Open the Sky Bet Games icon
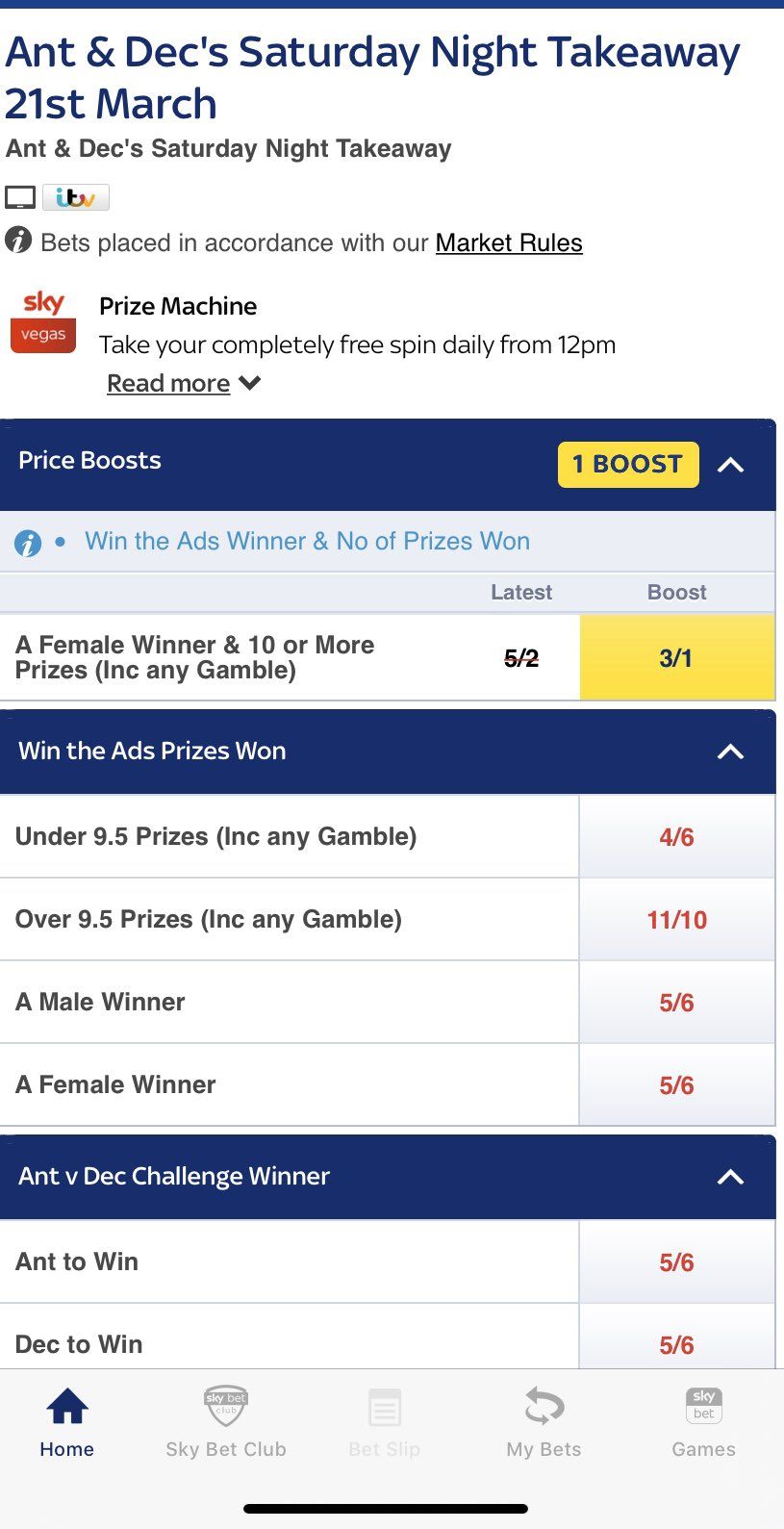The width and height of the screenshot is (784, 1529). [x=703, y=1405]
